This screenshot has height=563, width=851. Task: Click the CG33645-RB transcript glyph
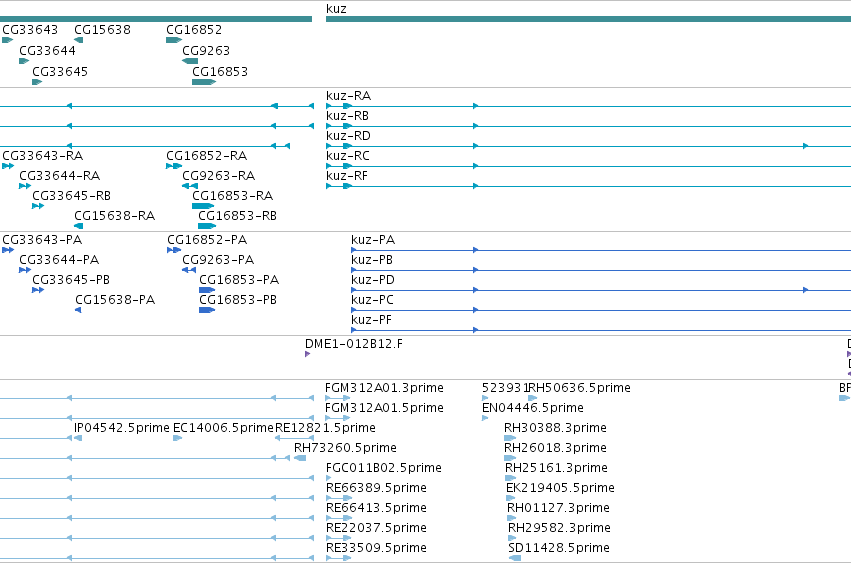[x=38, y=206]
